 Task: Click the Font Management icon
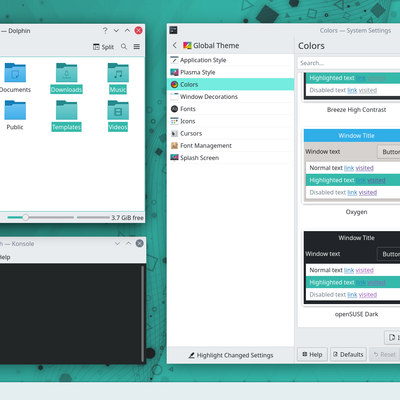(174, 145)
